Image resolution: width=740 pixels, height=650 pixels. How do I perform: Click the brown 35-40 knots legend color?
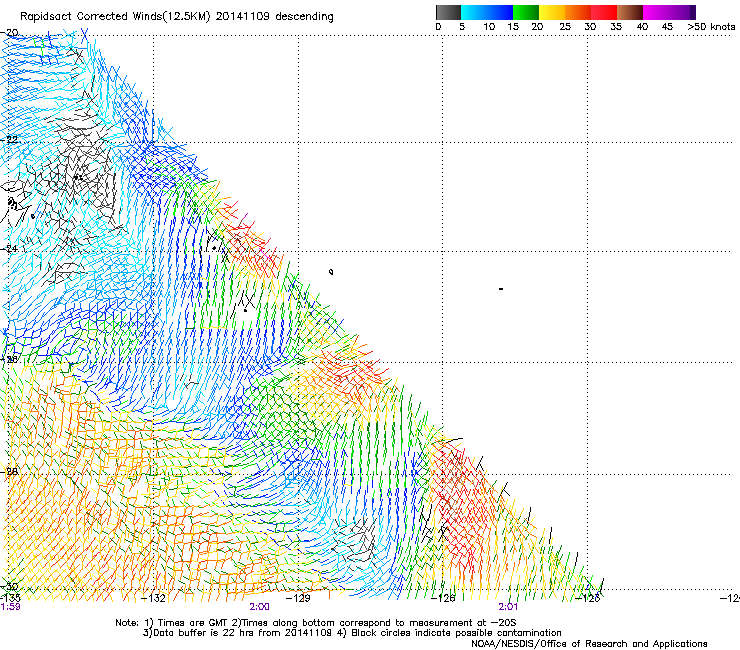(630, 12)
